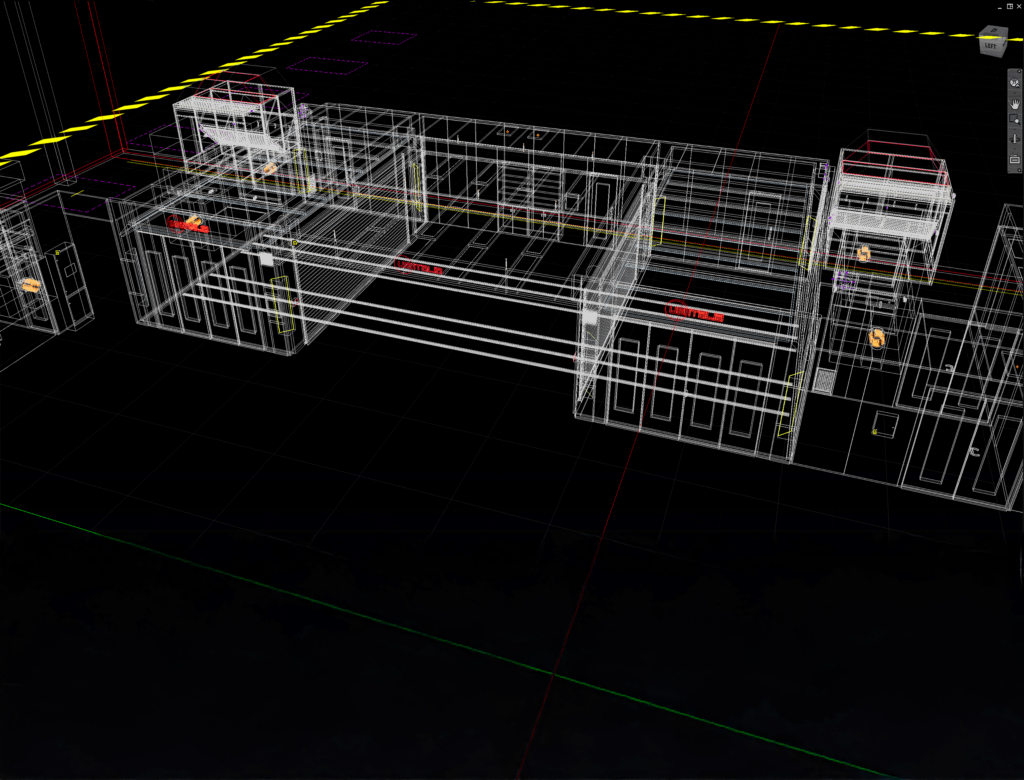
Task: Expand the dropdown below the Zoom Window tool
Action: click(x=1014, y=129)
